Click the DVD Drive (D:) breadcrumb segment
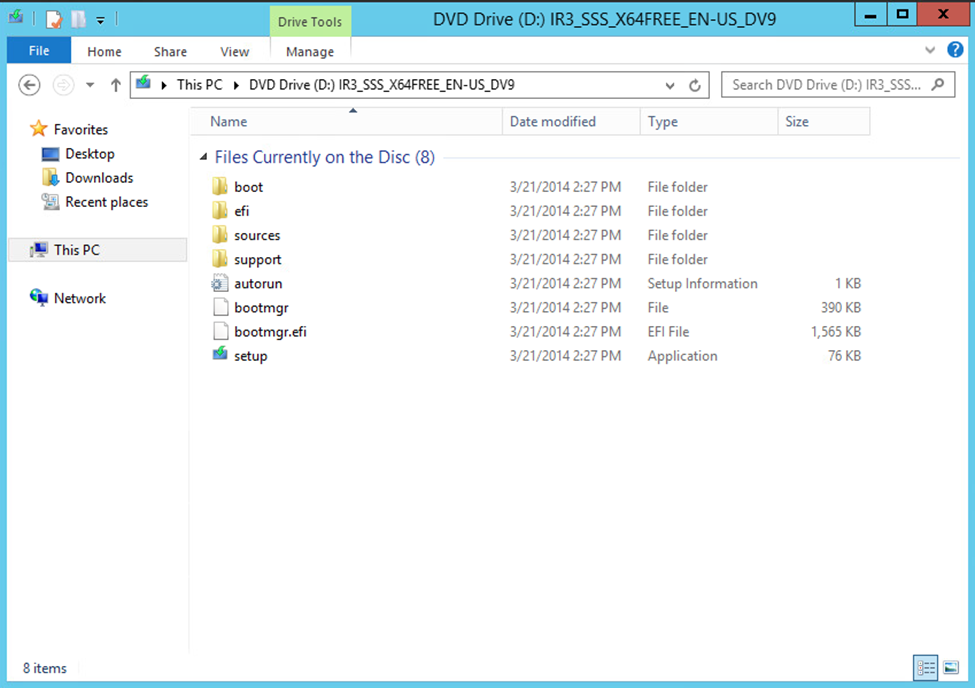 (x=381, y=85)
